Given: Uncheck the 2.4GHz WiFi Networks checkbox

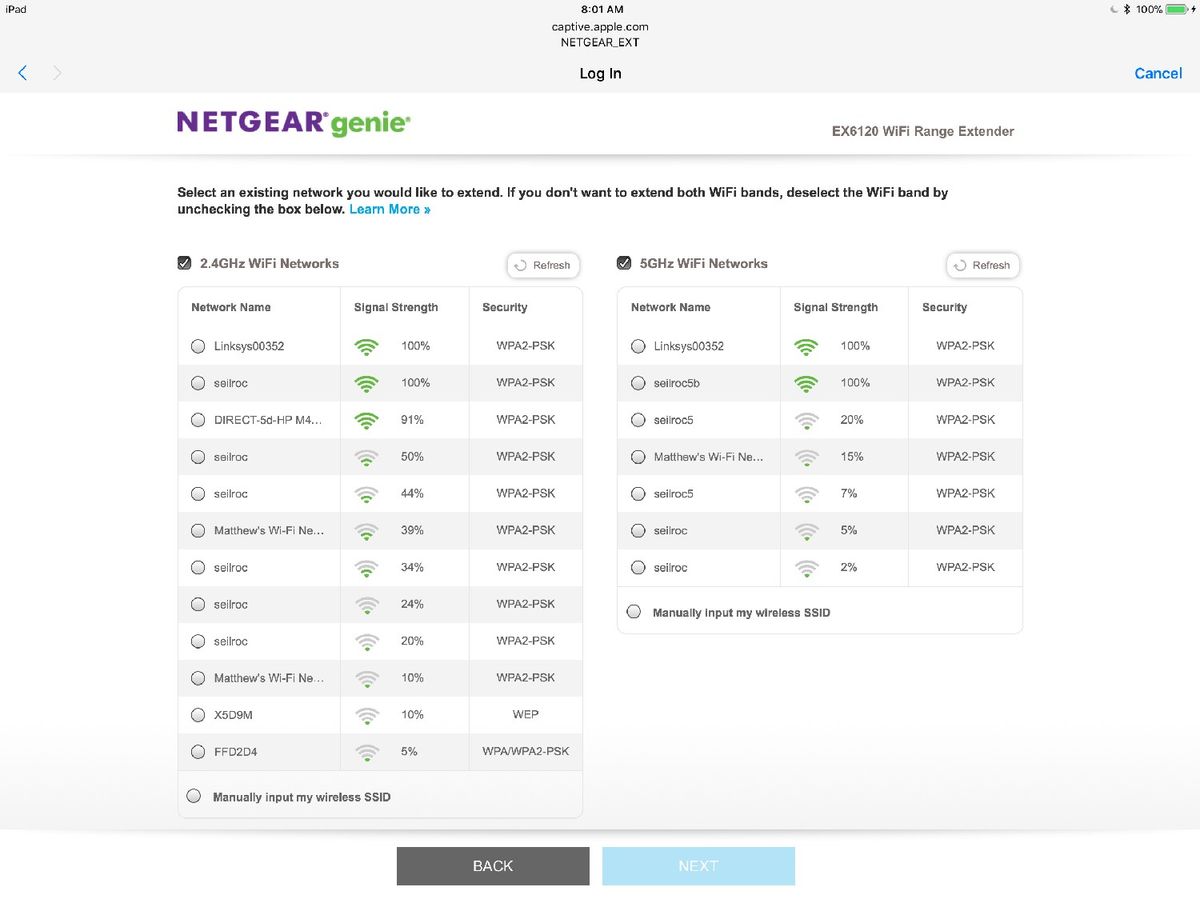Looking at the screenshot, I should (184, 262).
